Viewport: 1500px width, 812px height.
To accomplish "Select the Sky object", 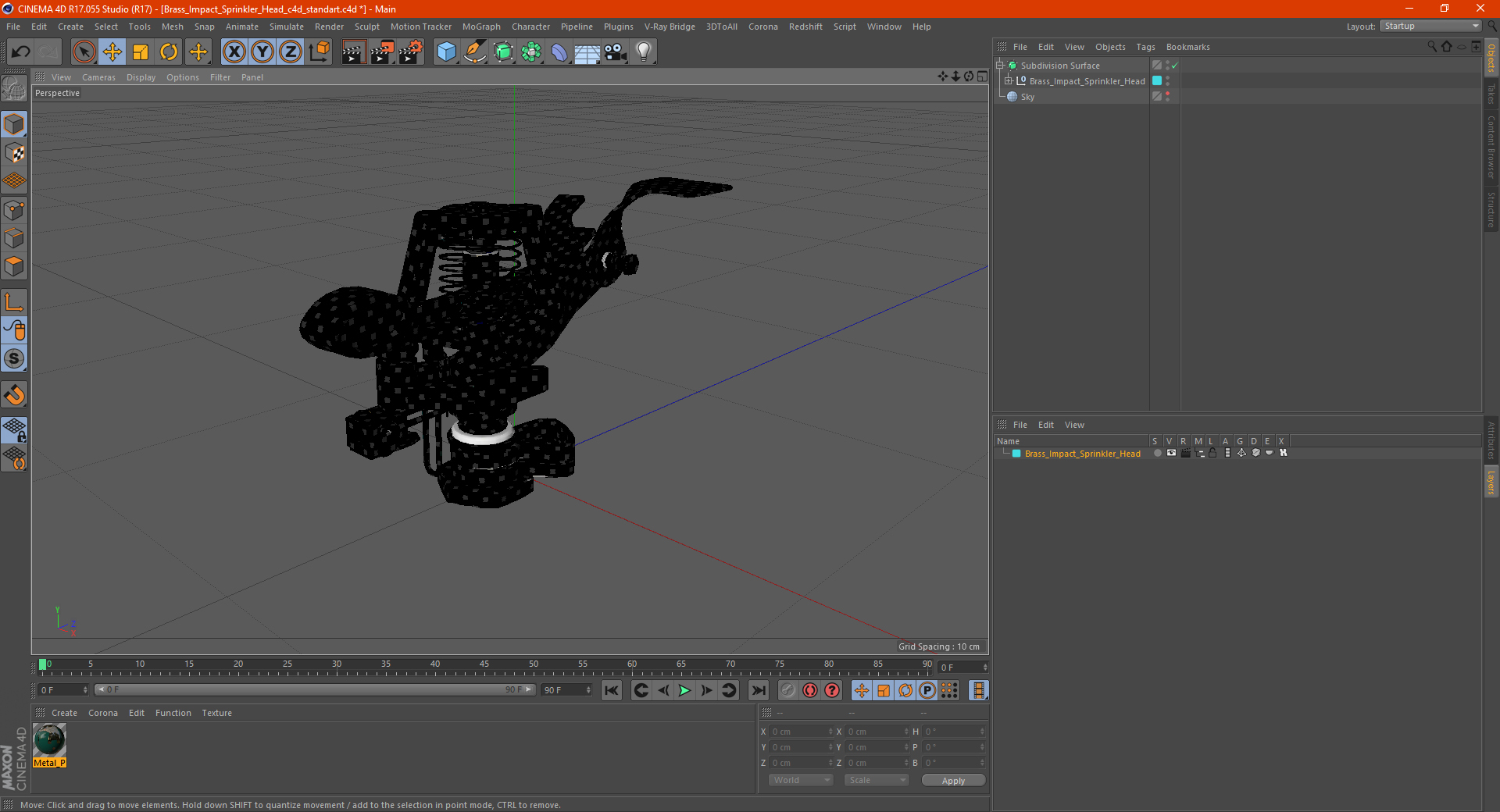I will (x=1027, y=97).
